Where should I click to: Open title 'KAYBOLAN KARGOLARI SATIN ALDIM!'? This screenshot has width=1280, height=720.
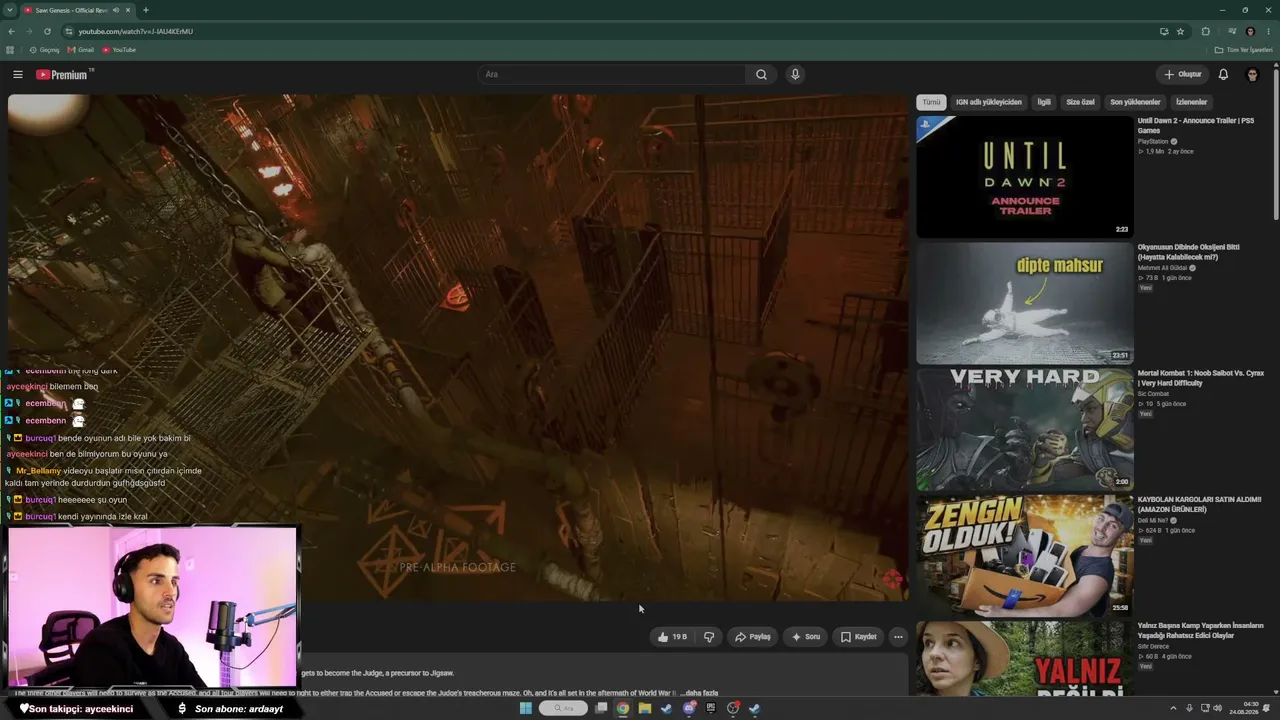[1200, 504]
